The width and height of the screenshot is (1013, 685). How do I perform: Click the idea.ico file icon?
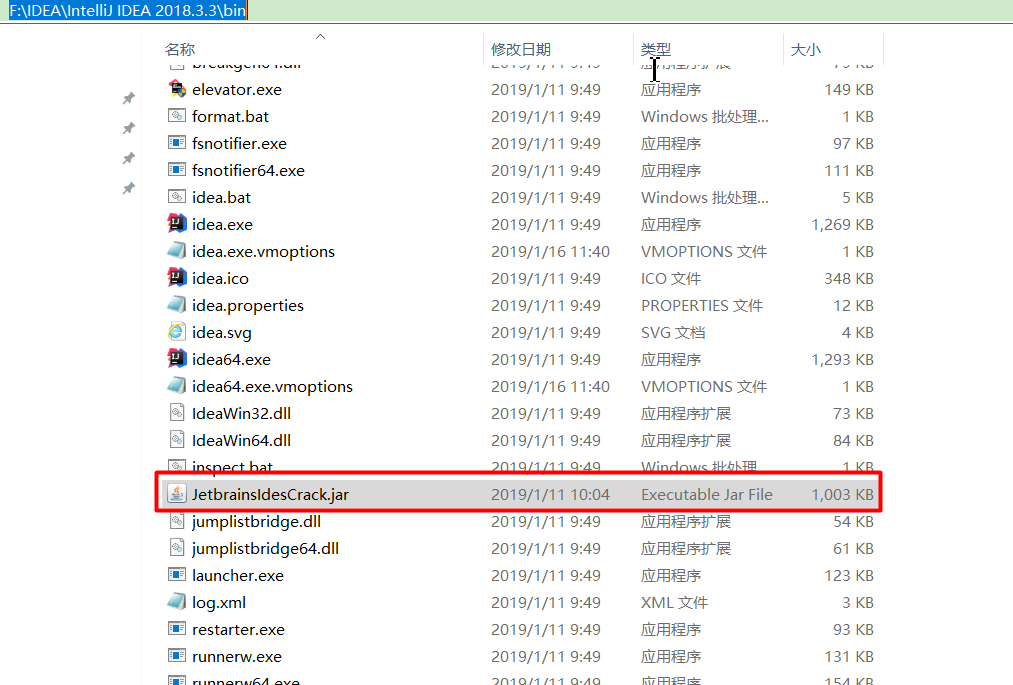tap(177, 279)
